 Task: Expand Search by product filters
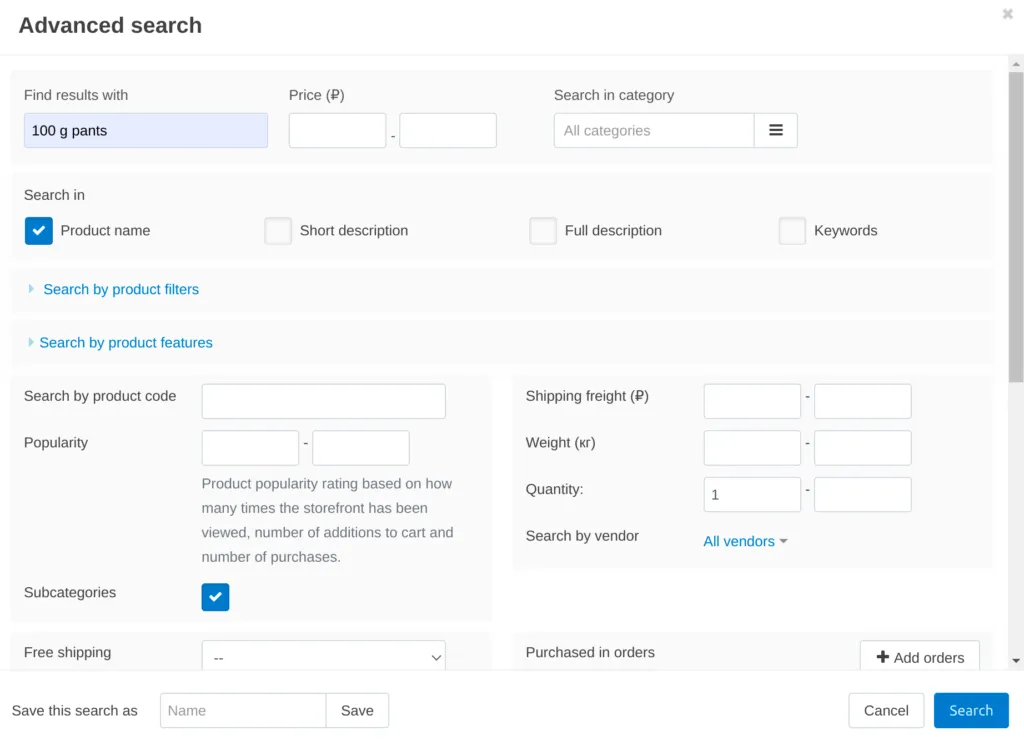coord(121,289)
